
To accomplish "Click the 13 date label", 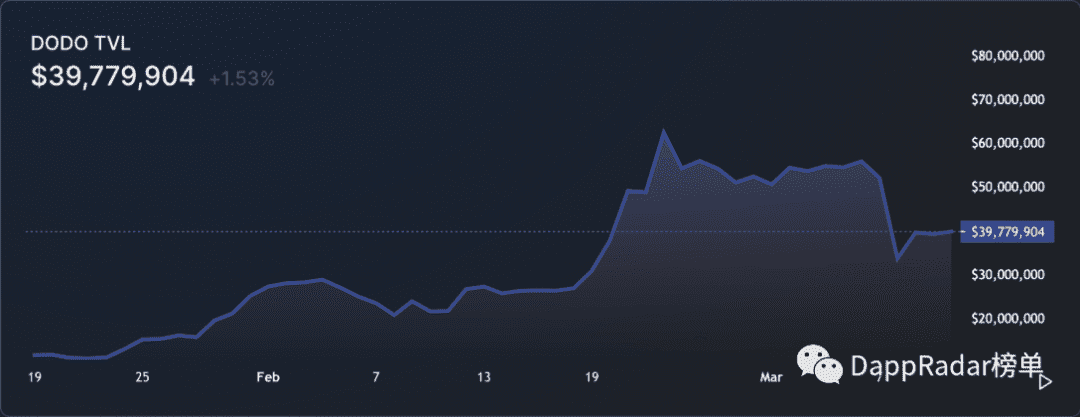I will click(484, 377).
